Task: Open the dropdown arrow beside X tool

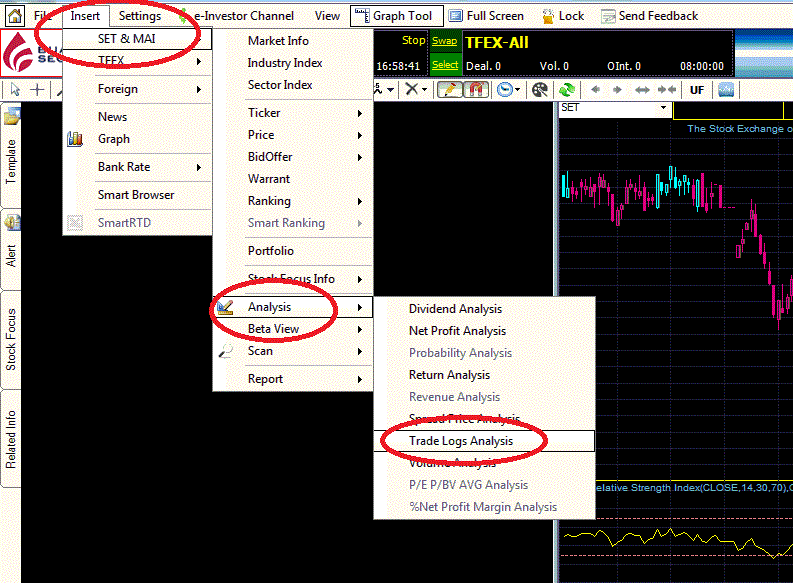Action: tap(424, 90)
